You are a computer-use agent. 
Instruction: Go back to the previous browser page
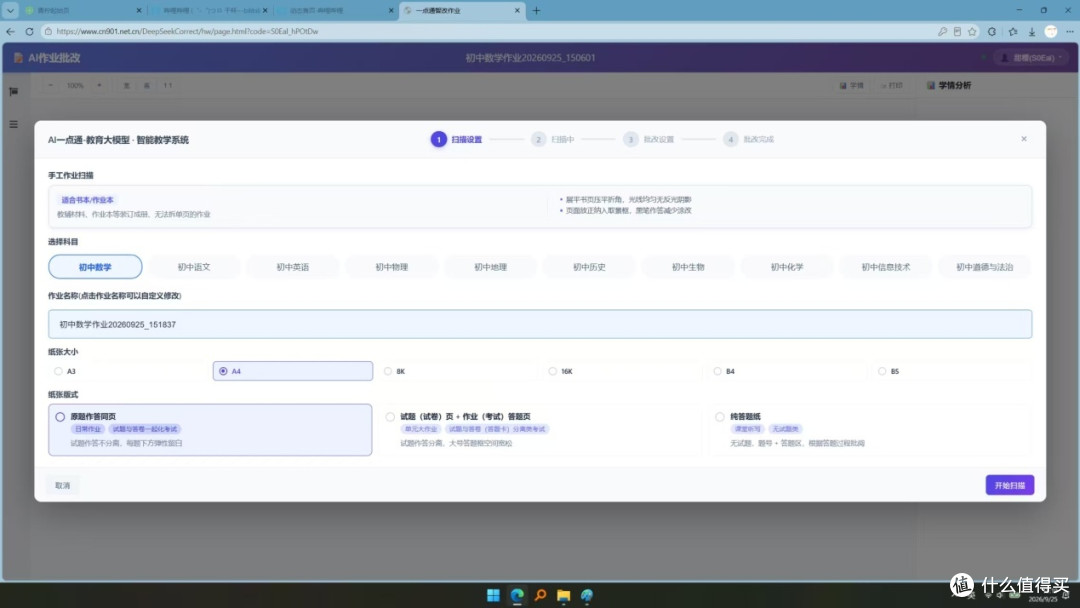(x=10, y=32)
